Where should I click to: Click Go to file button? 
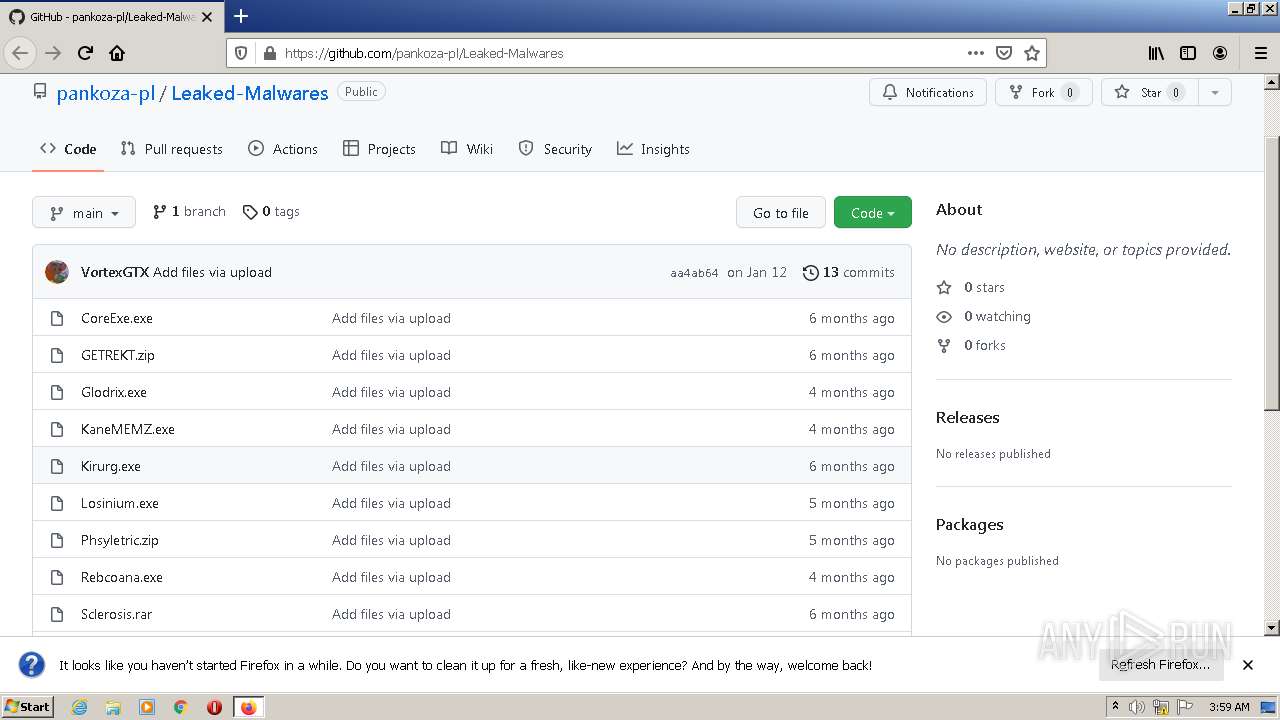coord(781,212)
